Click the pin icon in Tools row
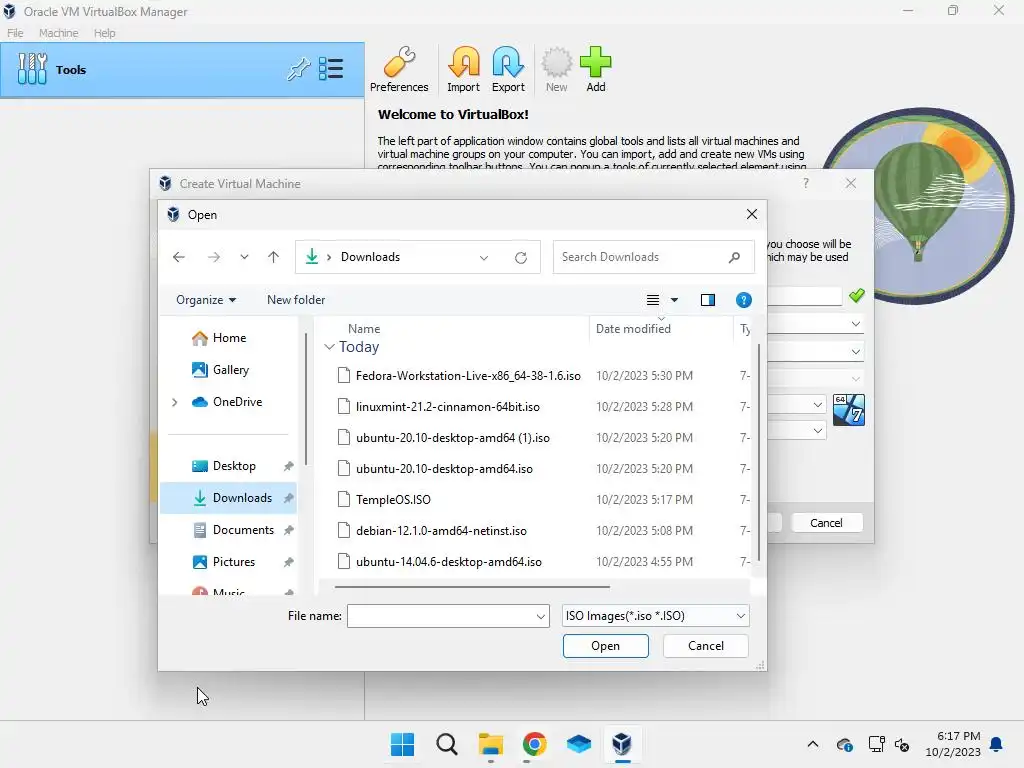This screenshot has height=768, width=1024. 298,69
